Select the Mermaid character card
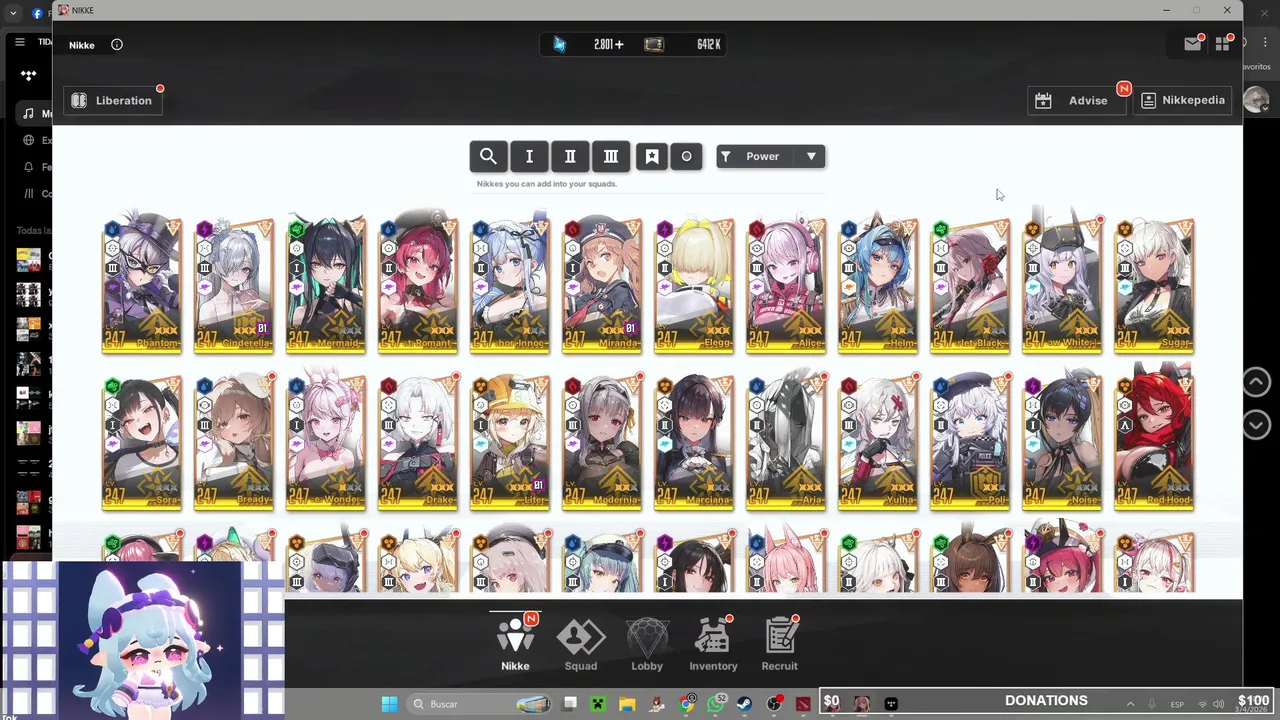This screenshot has height=720, width=1280. pos(326,285)
